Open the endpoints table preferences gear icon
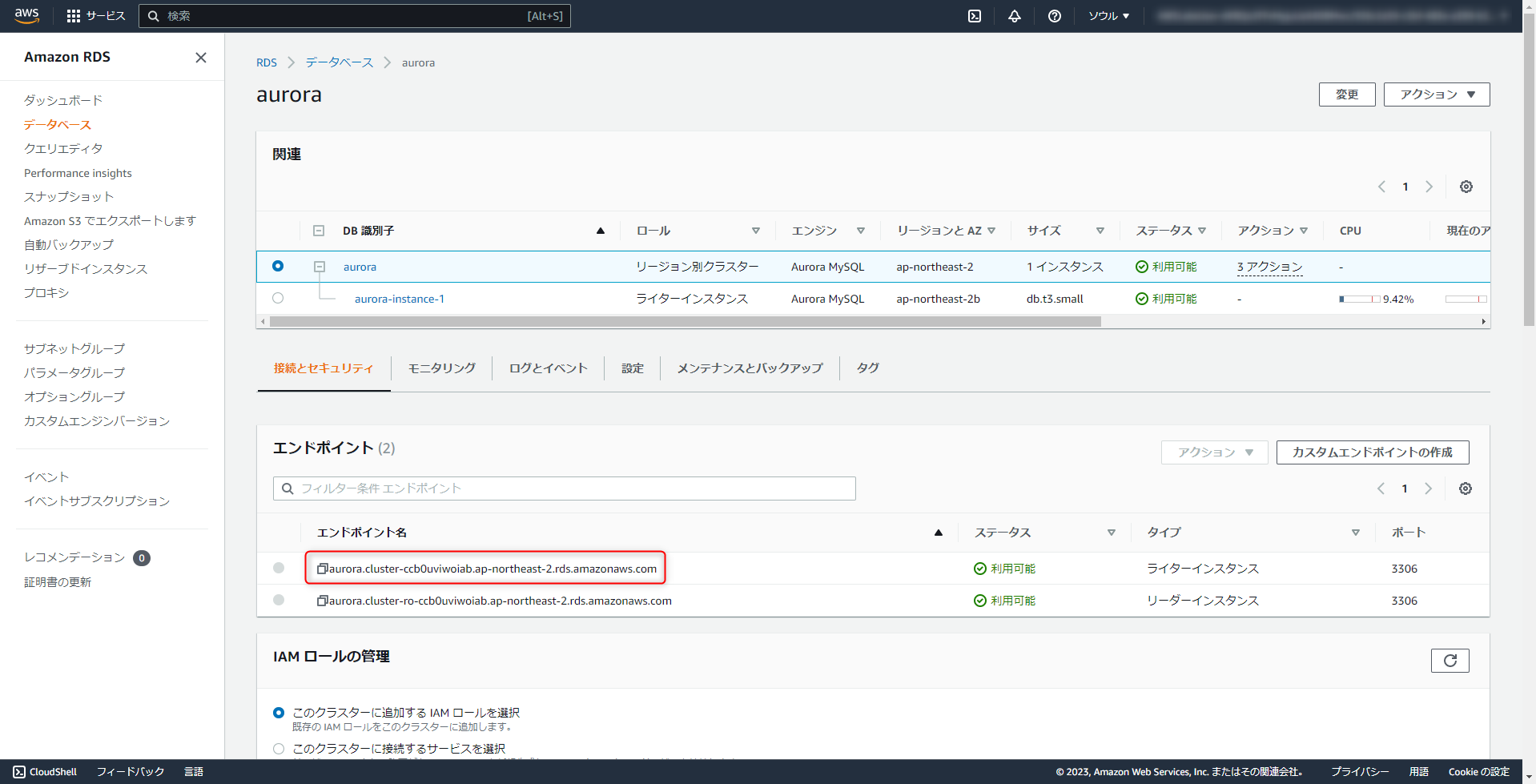This screenshot has width=1536, height=784. coord(1466,488)
